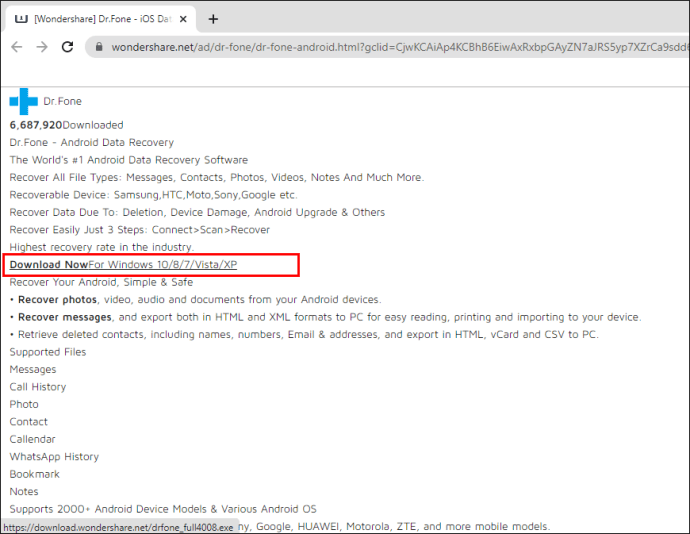
Task: Click the Dr.Fone blue cross logo
Action: [24, 101]
